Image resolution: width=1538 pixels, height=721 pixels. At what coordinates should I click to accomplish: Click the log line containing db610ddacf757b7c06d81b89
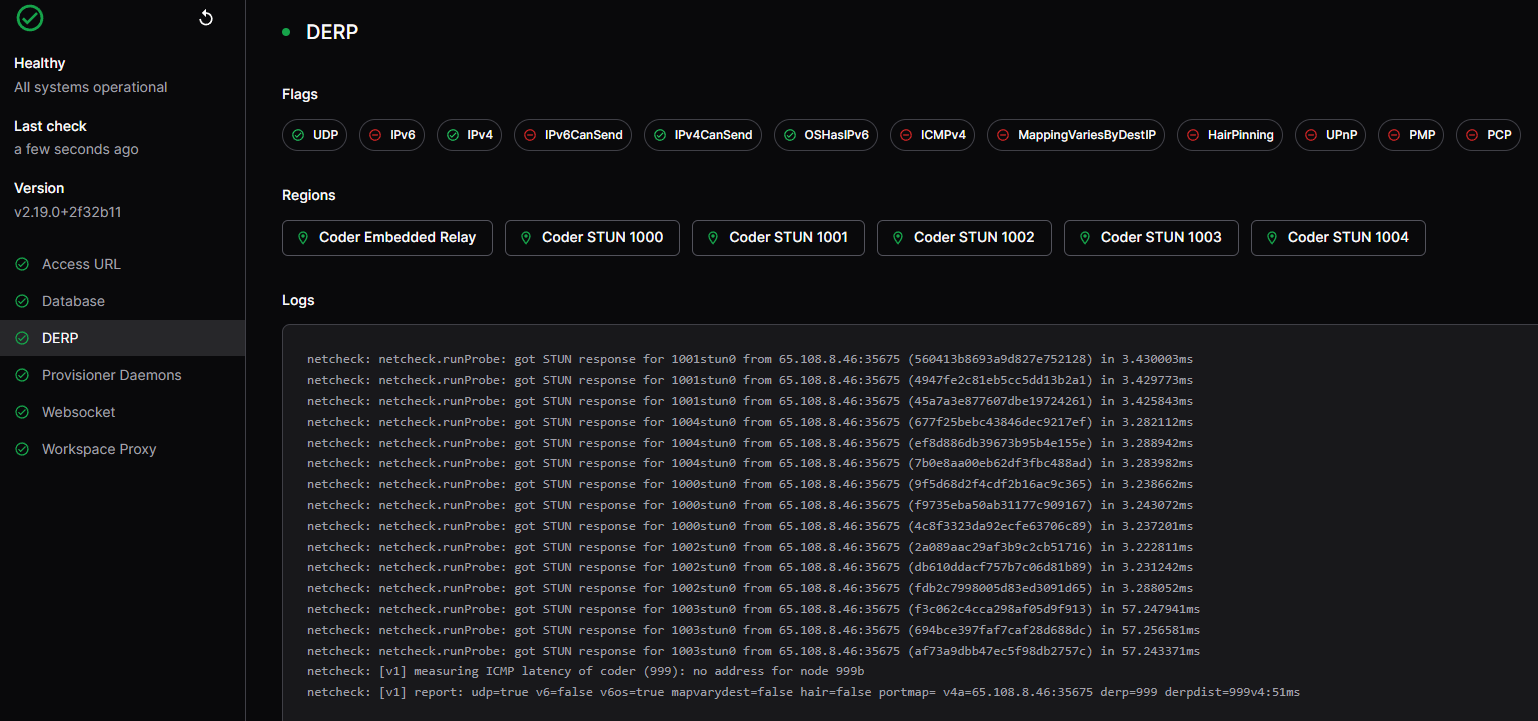(750, 567)
